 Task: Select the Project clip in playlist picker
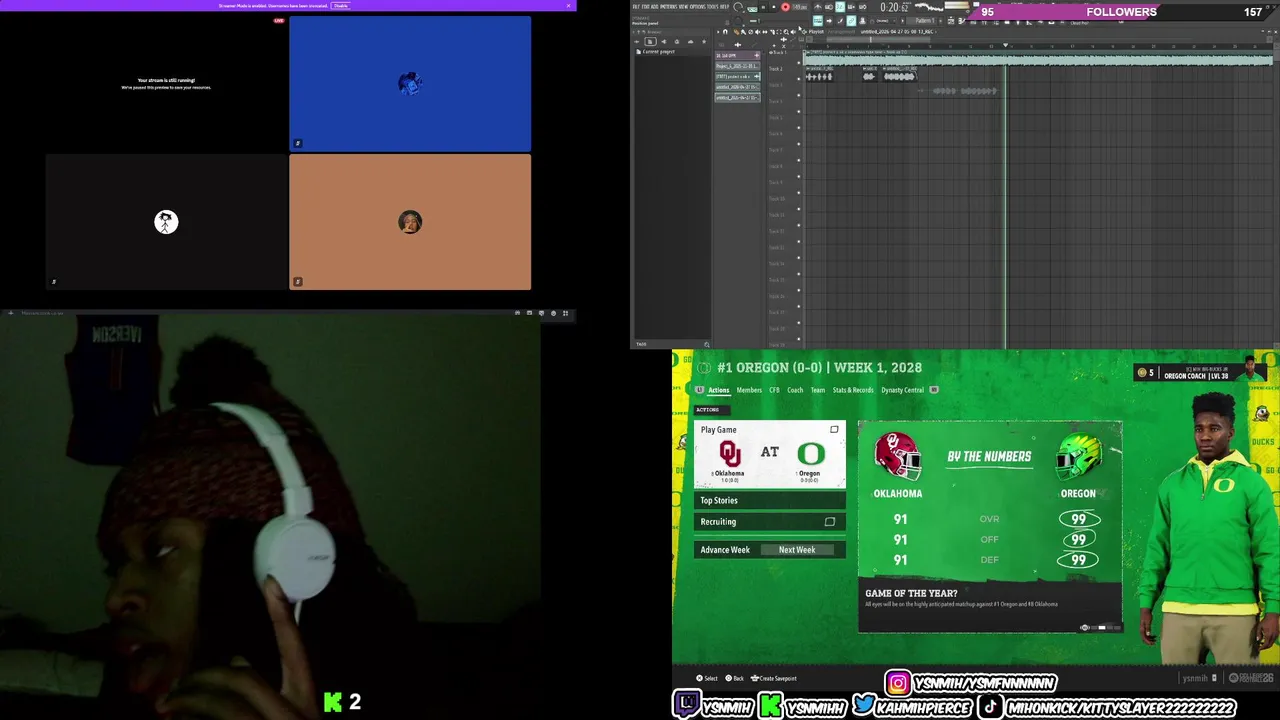pyautogui.click(x=738, y=66)
